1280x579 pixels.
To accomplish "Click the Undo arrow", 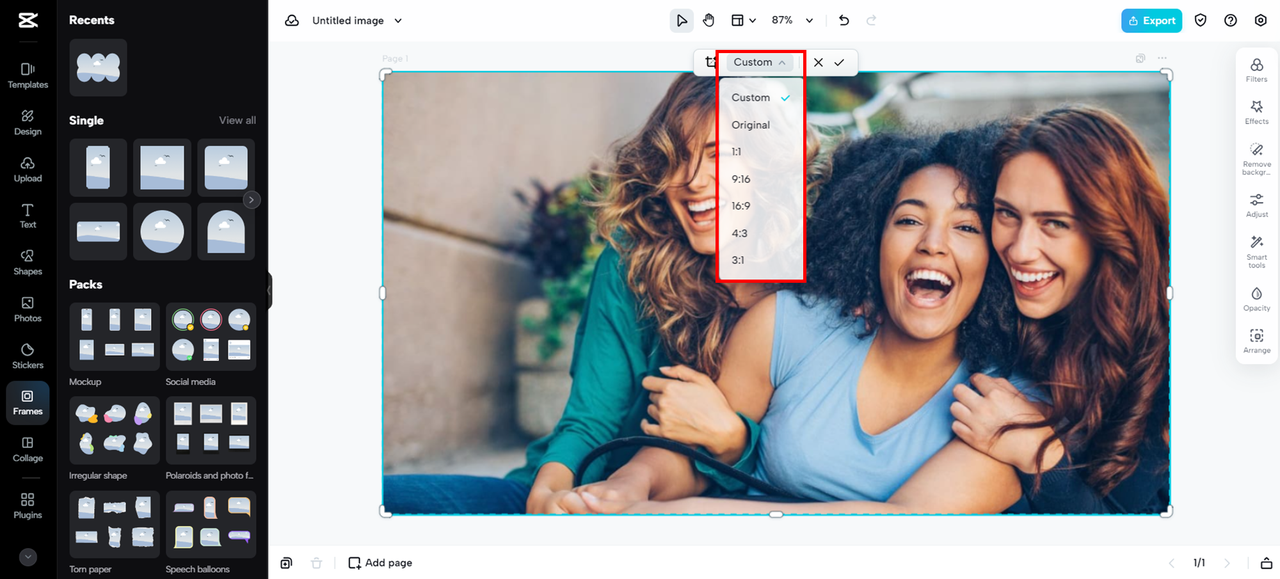I will click(x=844, y=20).
